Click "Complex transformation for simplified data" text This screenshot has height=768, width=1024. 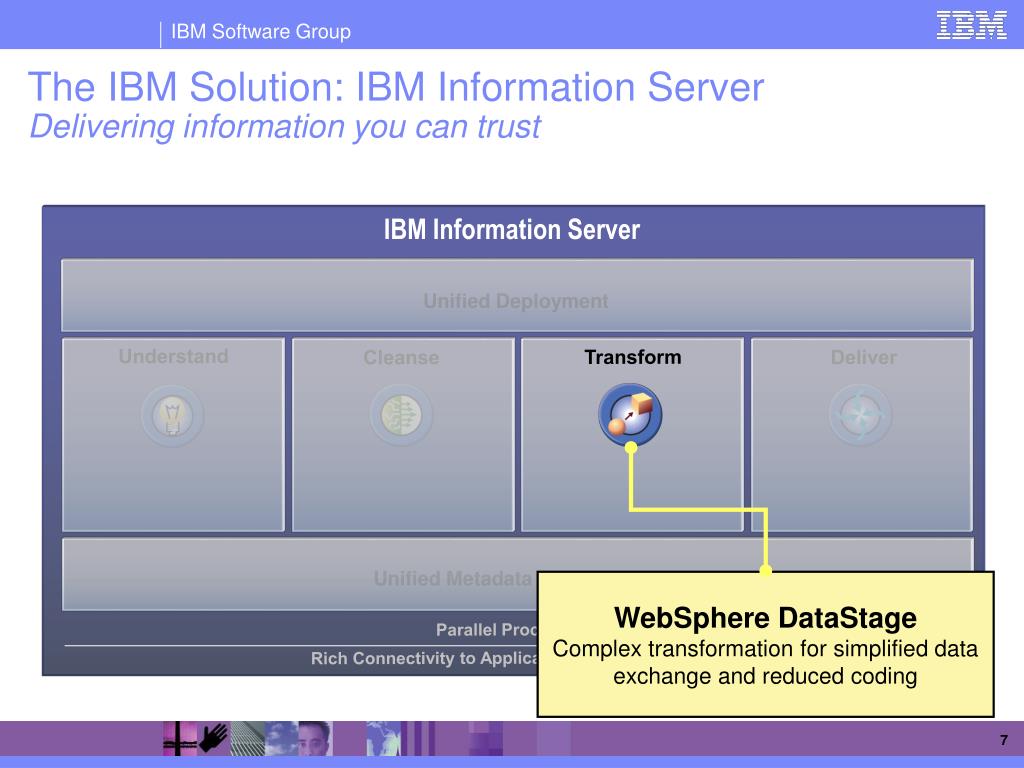[x=765, y=649]
